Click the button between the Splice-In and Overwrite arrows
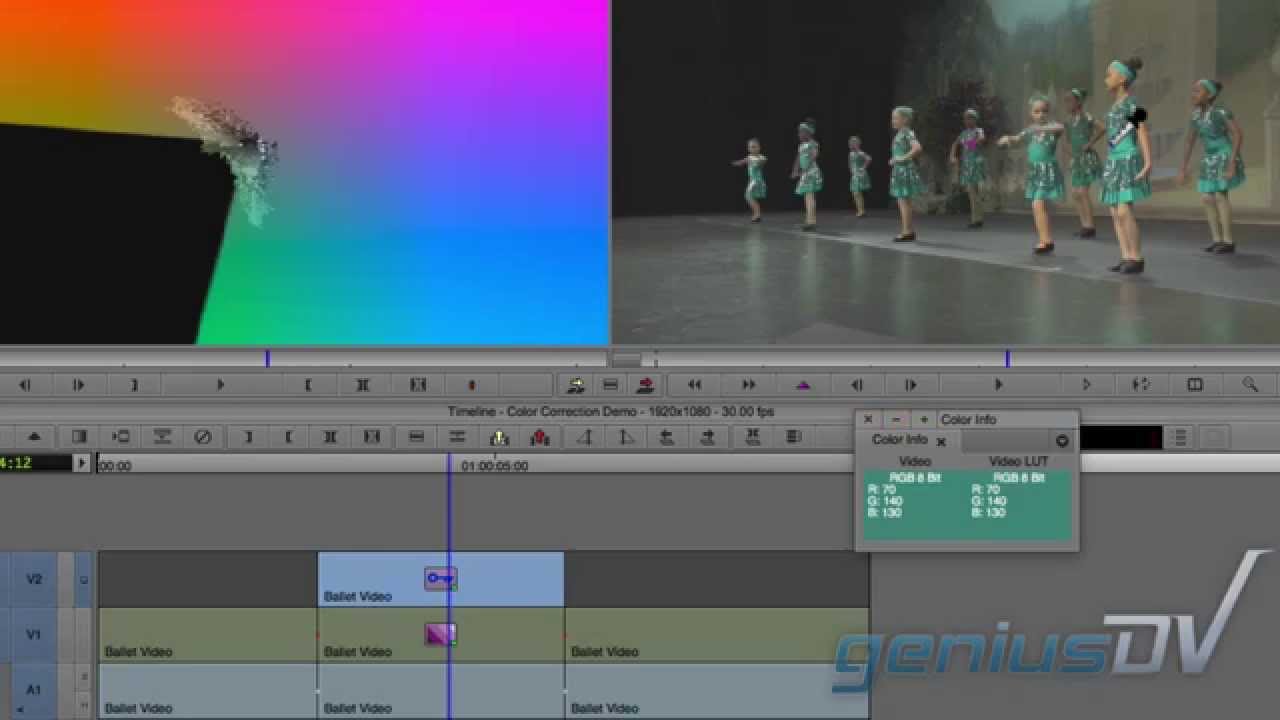The height and width of the screenshot is (720, 1280). [610, 385]
